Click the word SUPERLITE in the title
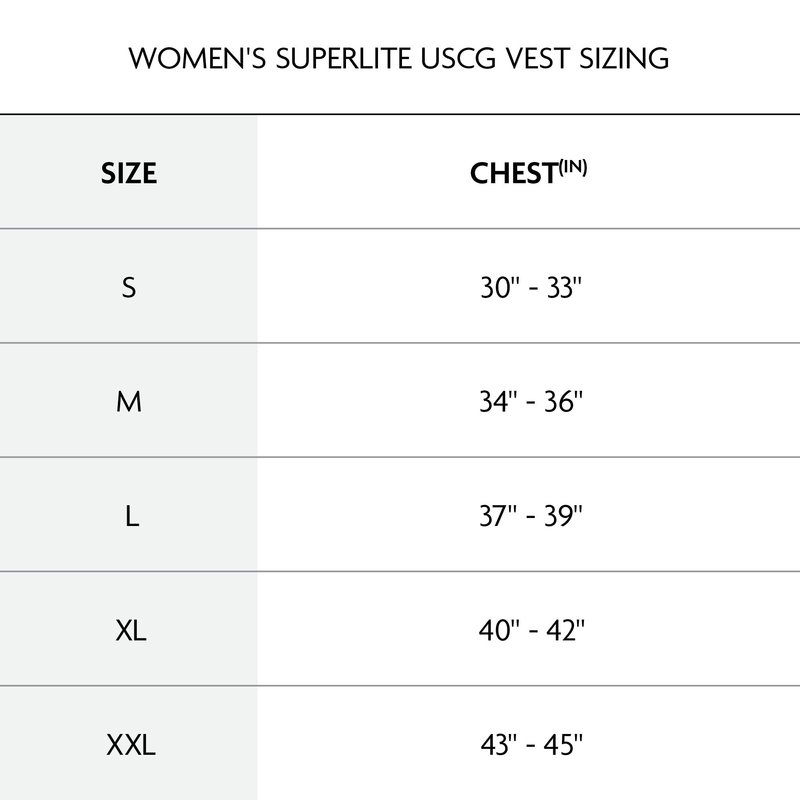The image size is (800, 800). (x=343, y=58)
